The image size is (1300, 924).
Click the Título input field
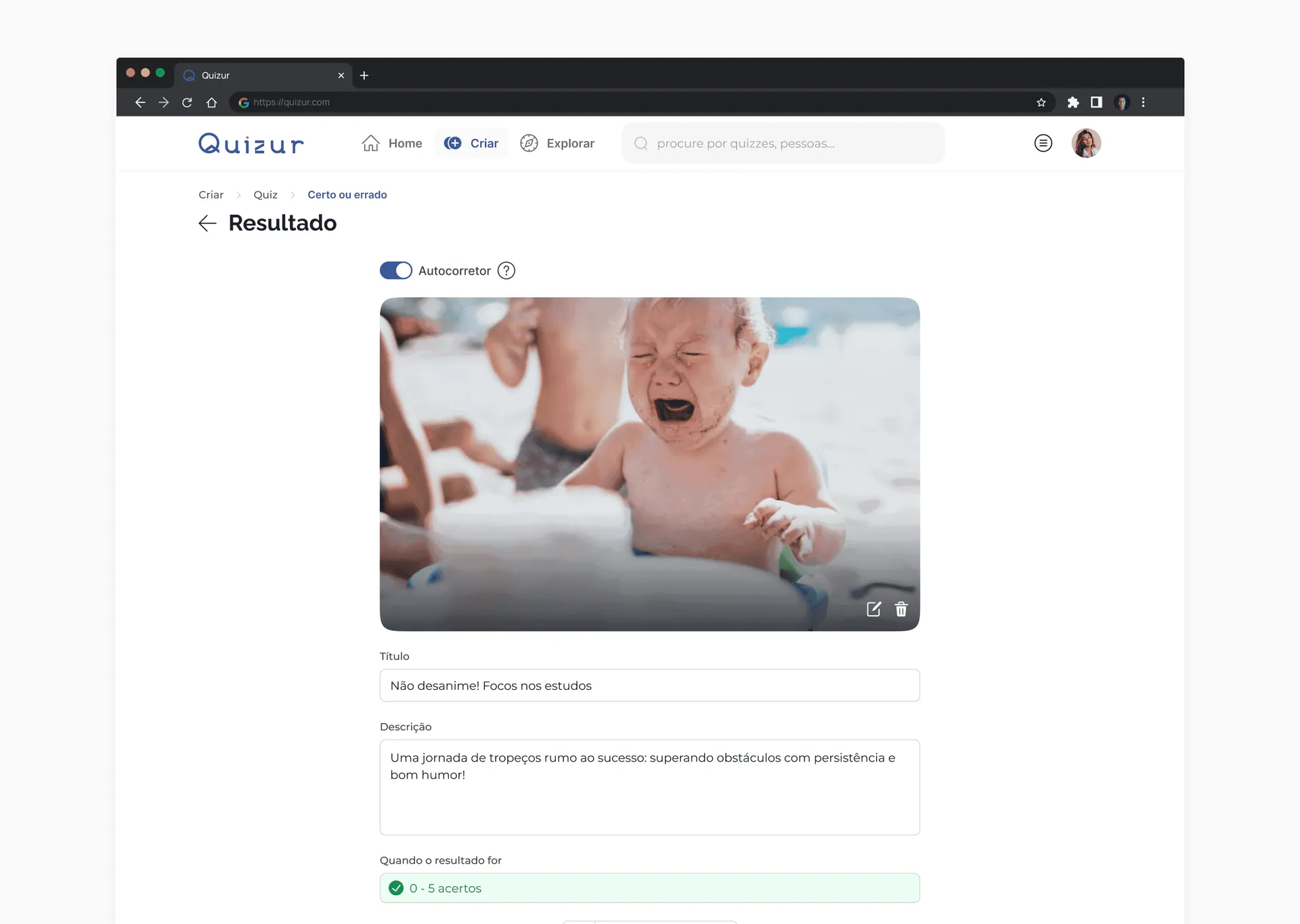pyautogui.click(x=649, y=686)
